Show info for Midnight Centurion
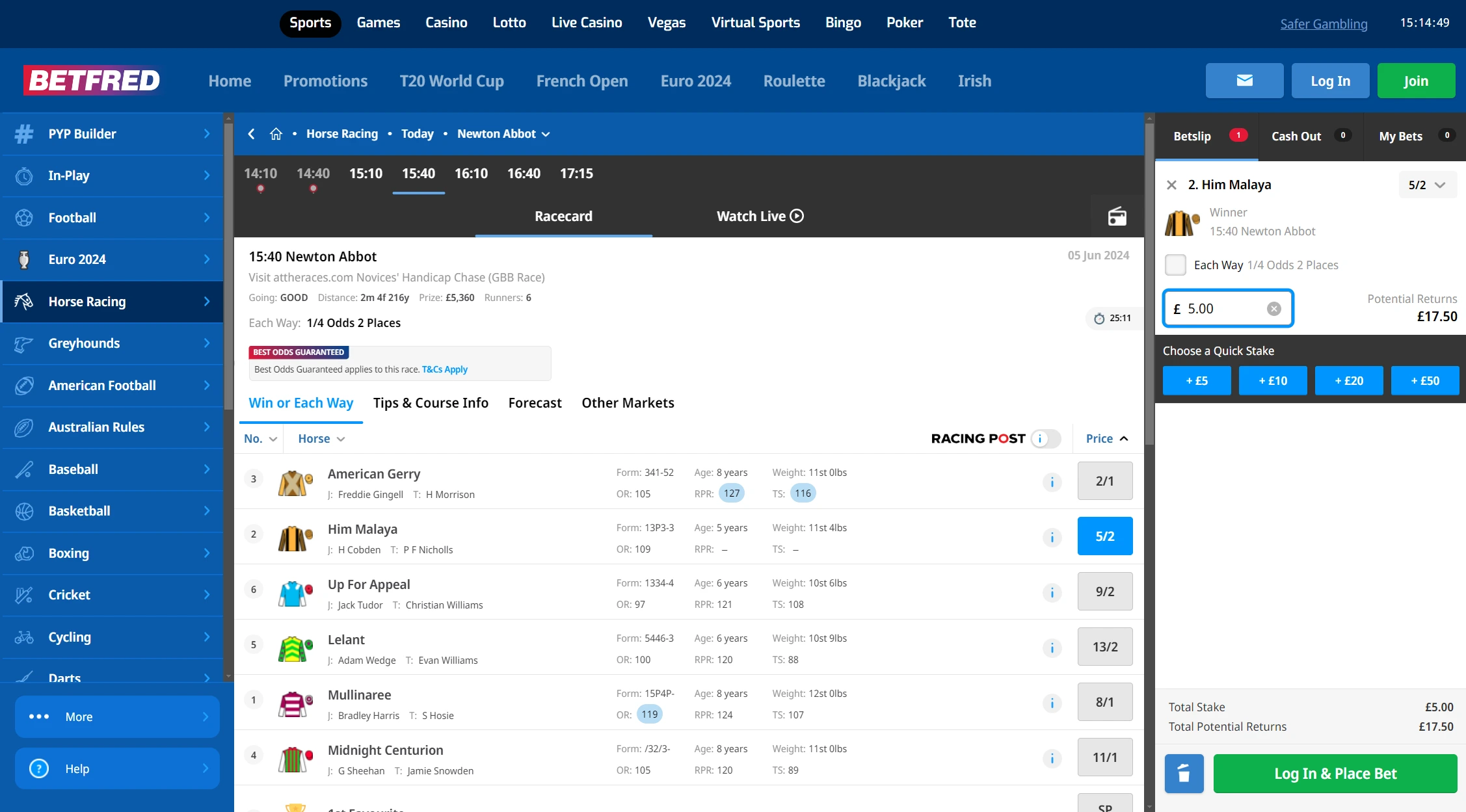Screen dimensions: 1466x812 click(1052, 759)
